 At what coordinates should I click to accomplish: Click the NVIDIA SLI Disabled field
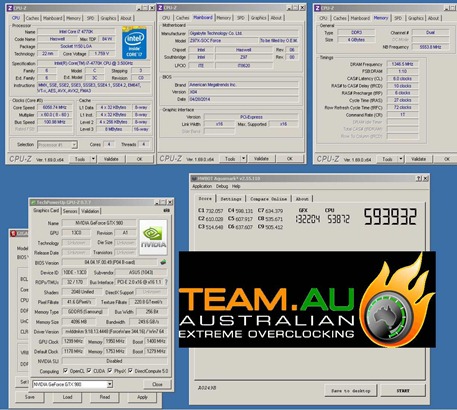[x=114, y=361]
